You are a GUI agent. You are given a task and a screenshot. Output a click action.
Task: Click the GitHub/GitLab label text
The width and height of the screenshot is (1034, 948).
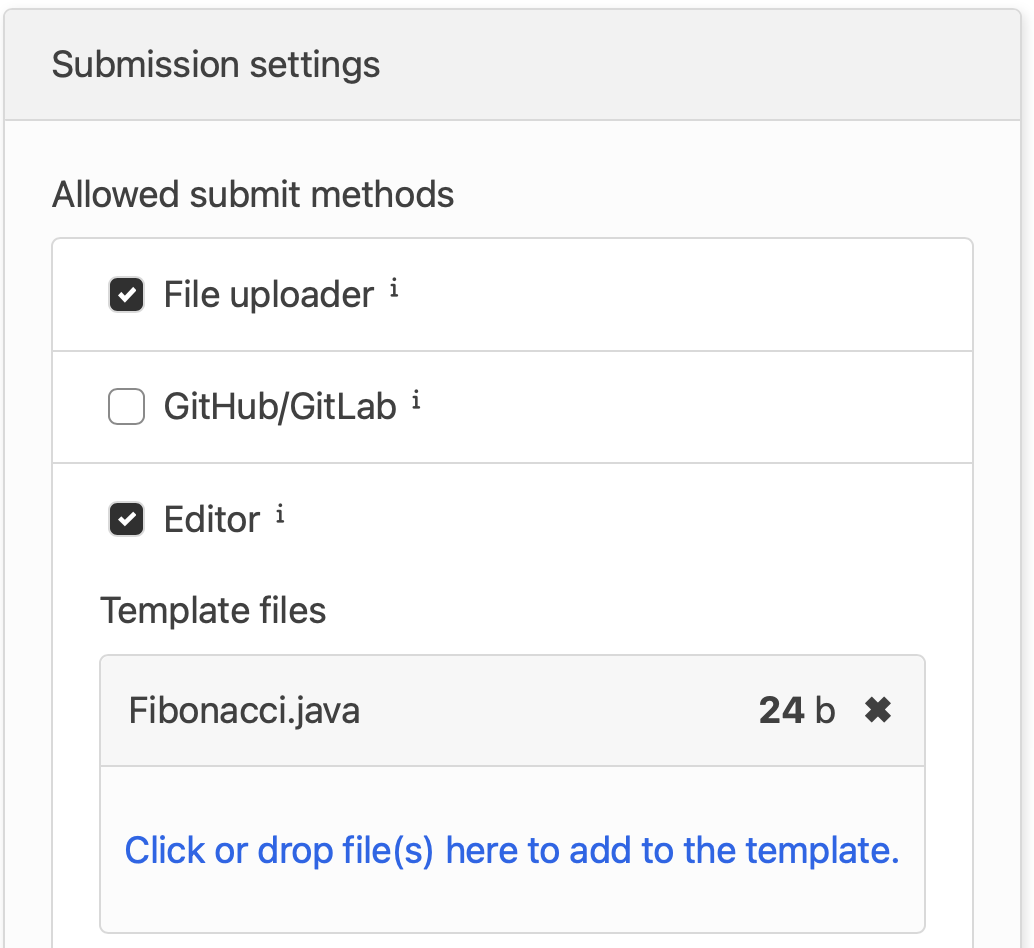[280, 407]
